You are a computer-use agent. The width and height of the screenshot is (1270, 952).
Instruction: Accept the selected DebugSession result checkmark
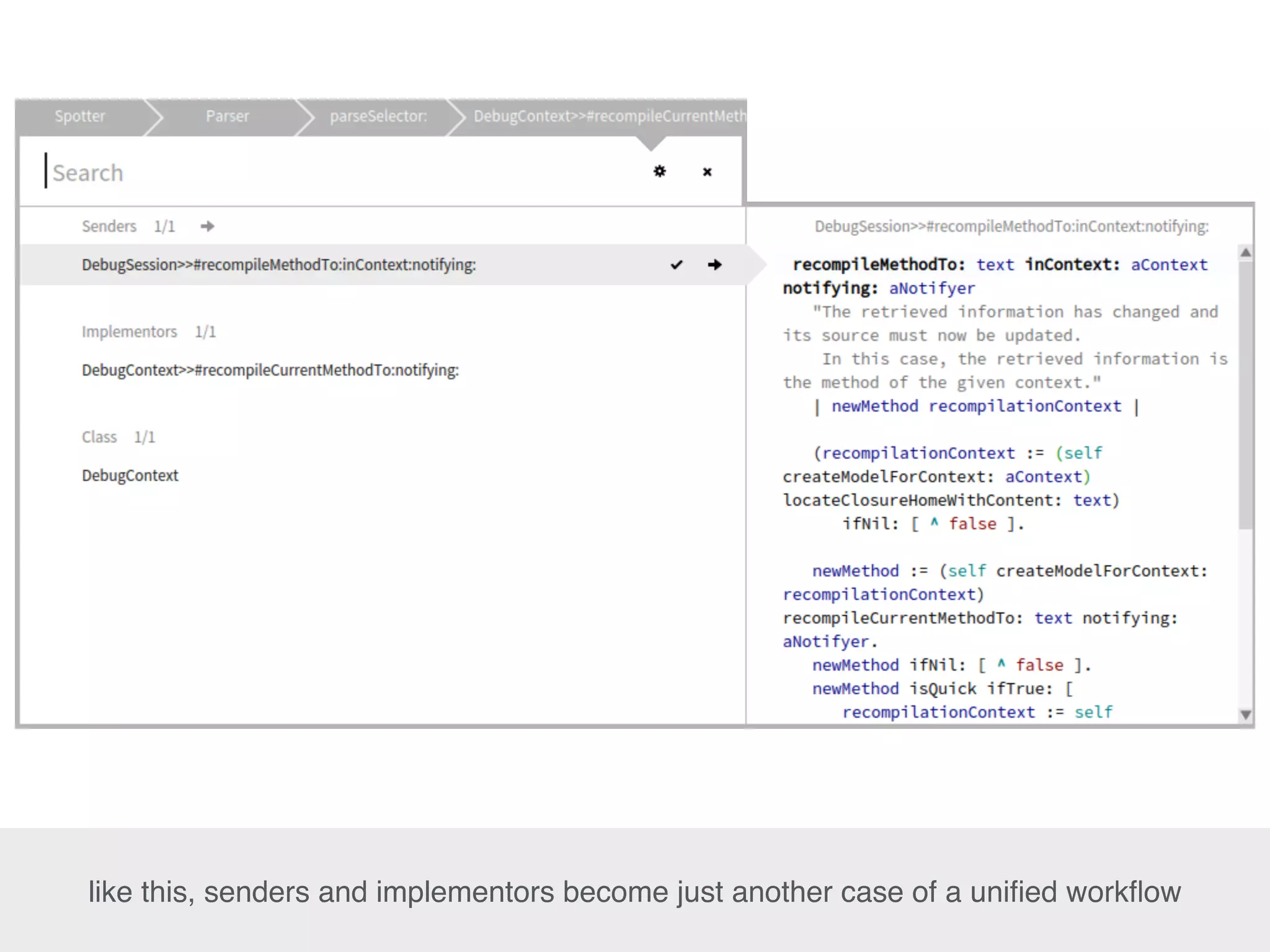click(677, 265)
